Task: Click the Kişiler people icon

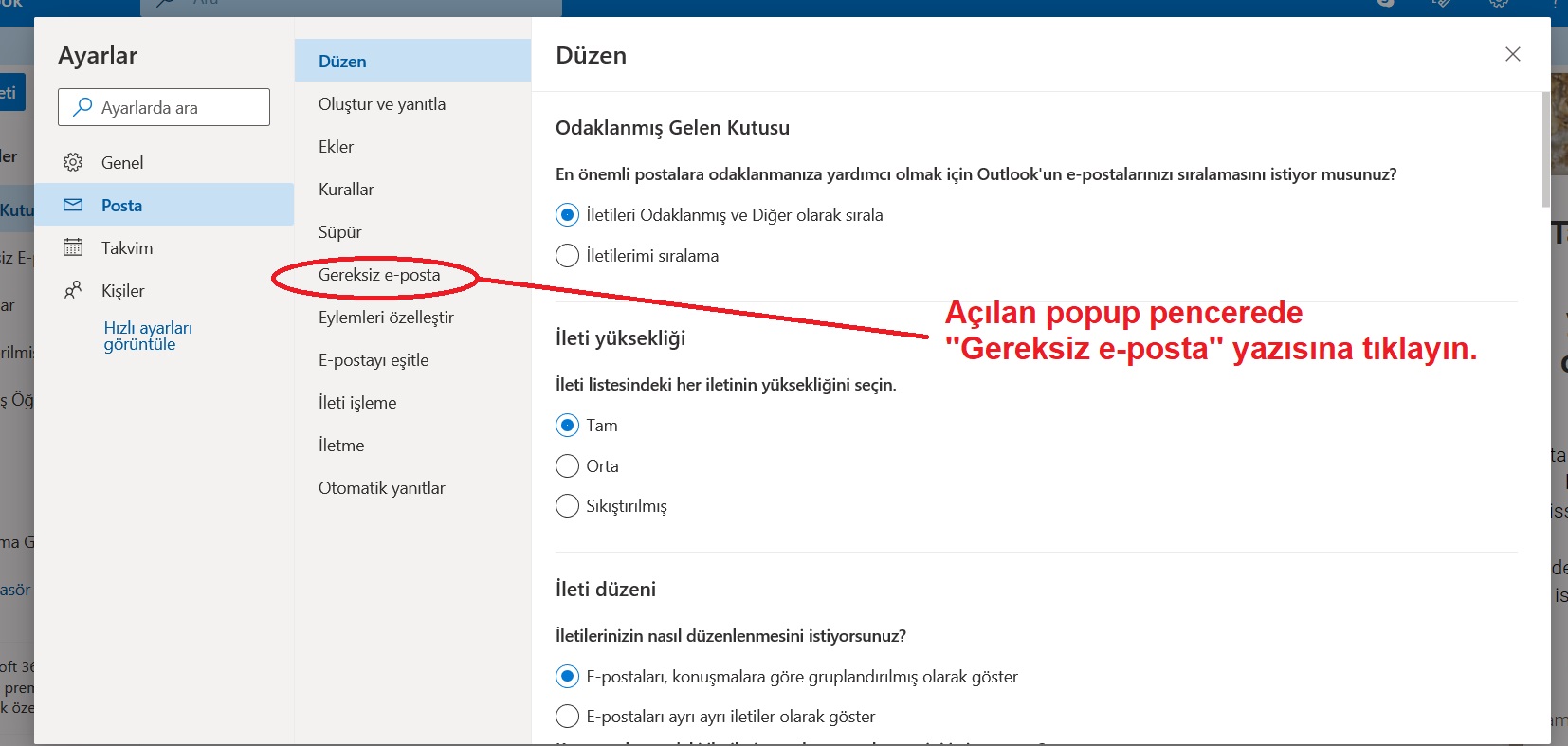Action: [73, 290]
